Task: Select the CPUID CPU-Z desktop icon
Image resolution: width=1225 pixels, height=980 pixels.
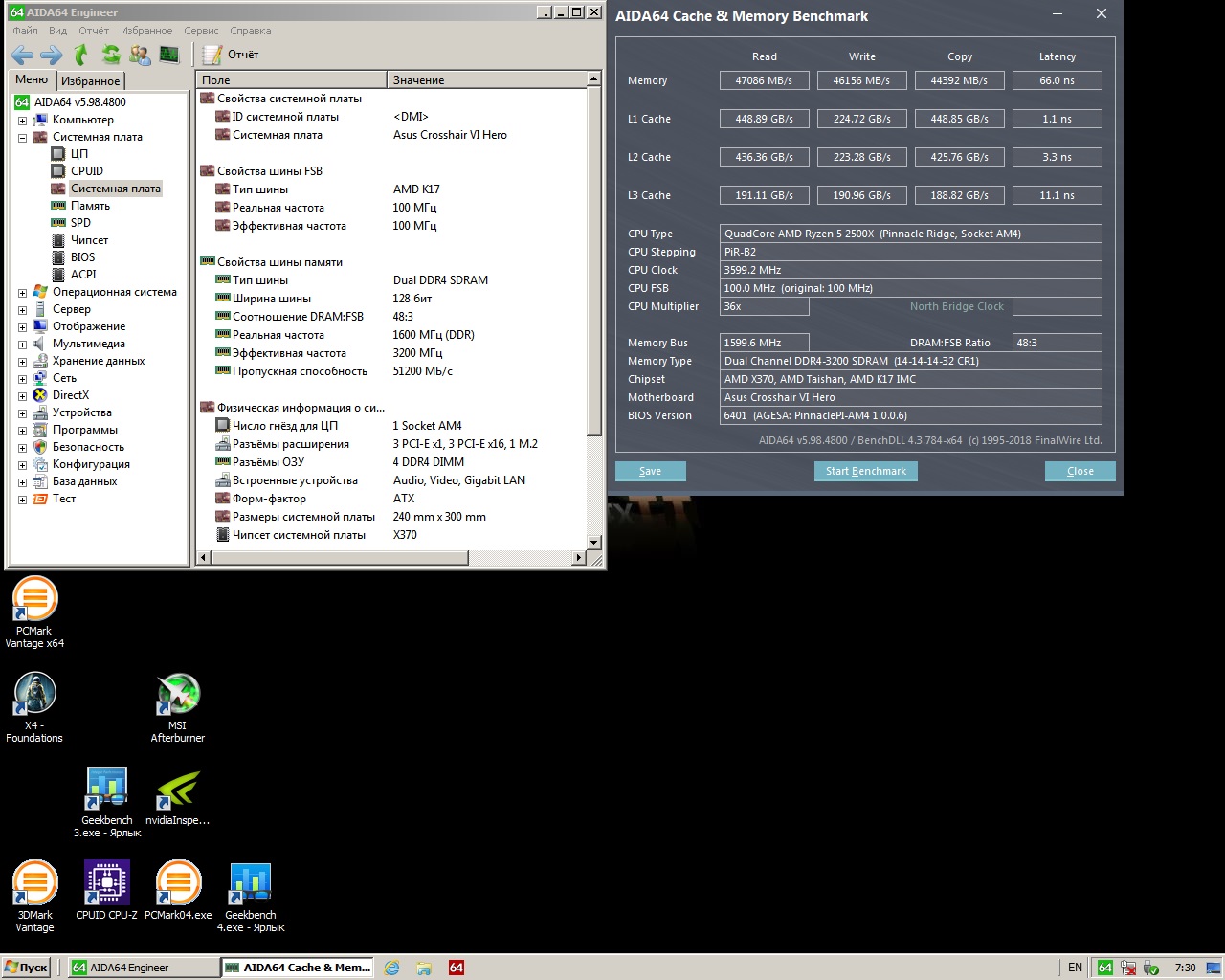Action: click(x=106, y=891)
